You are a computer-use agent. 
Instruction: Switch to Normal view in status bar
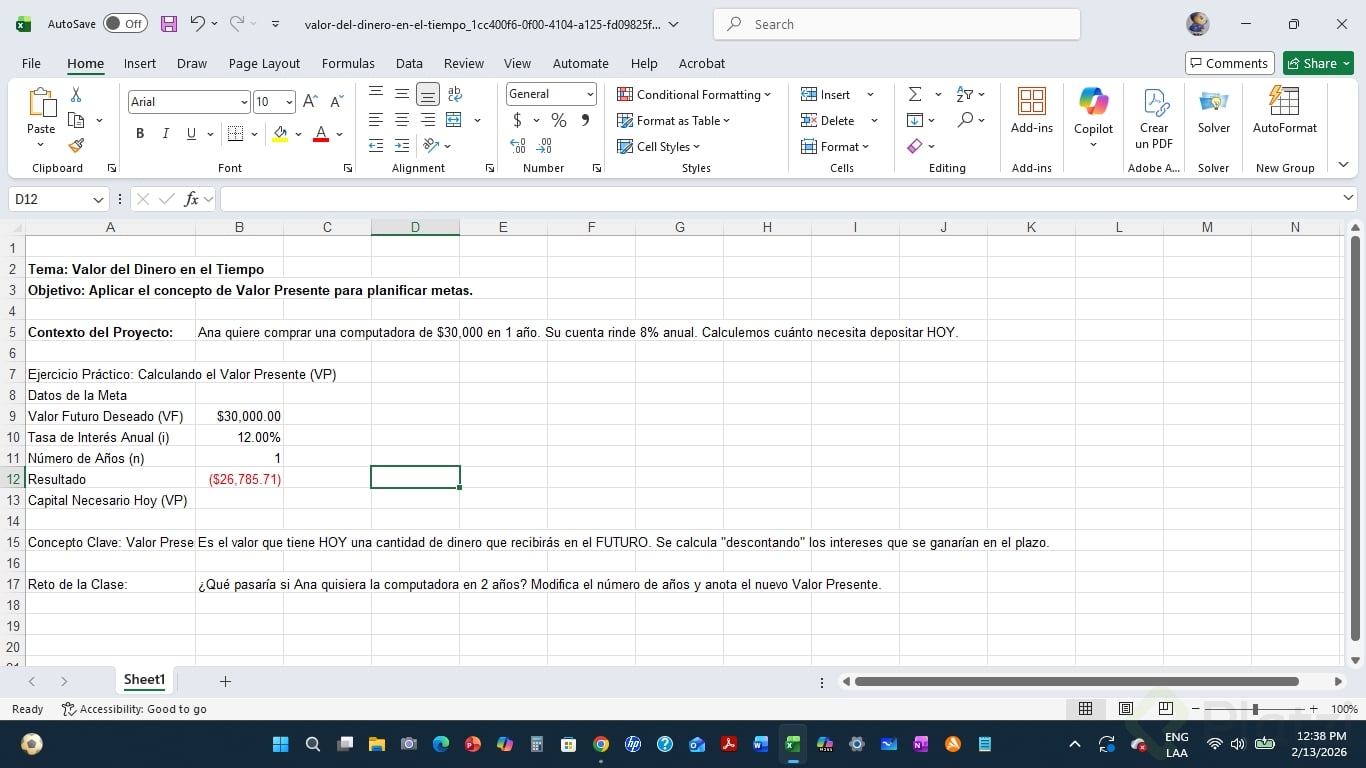(x=1085, y=709)
